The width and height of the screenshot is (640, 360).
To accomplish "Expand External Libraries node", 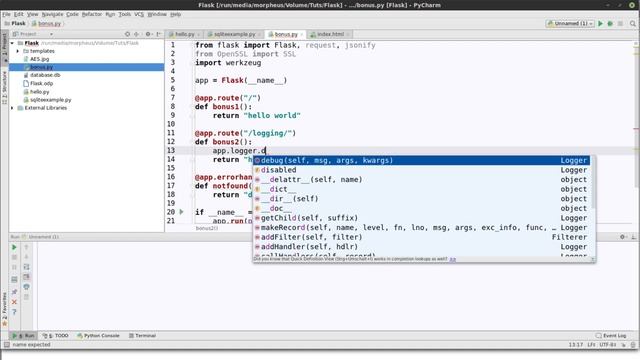I will pyautogui.click(x=12, y=108).
